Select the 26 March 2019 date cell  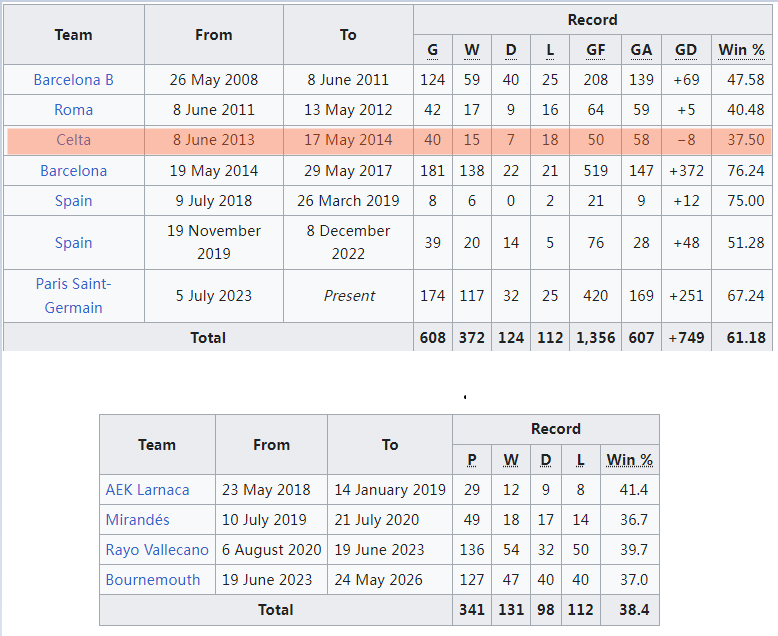pos(348,200)
